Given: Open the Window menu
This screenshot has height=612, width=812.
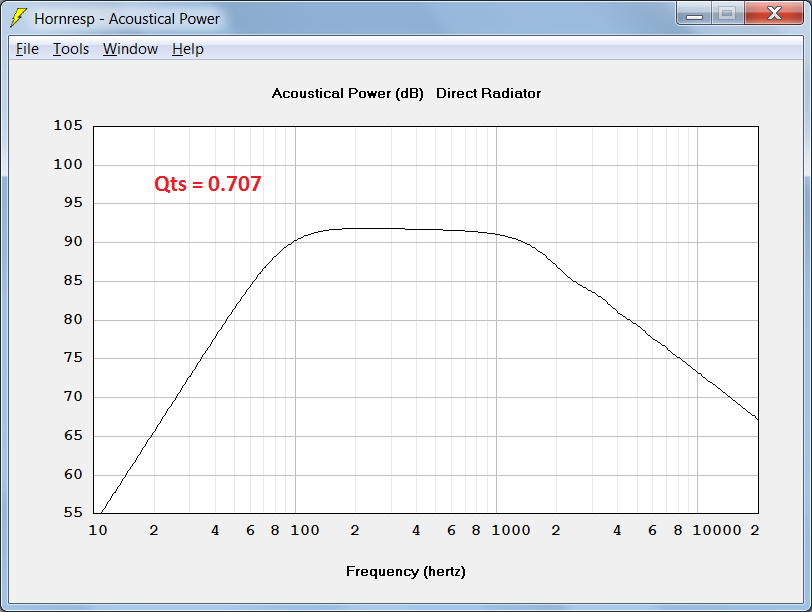Looking at the screenshot, I should click(x=130, y=49).
